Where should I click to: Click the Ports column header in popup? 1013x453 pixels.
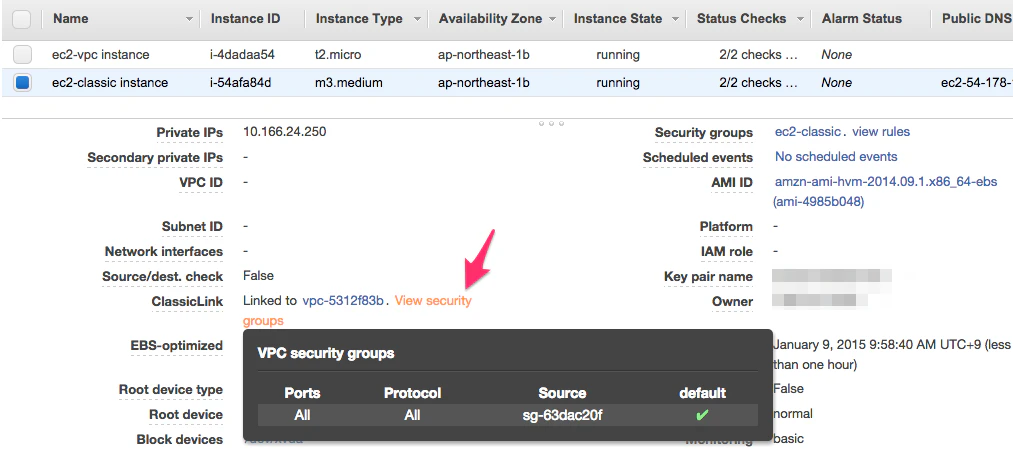(x=302, y=393)
